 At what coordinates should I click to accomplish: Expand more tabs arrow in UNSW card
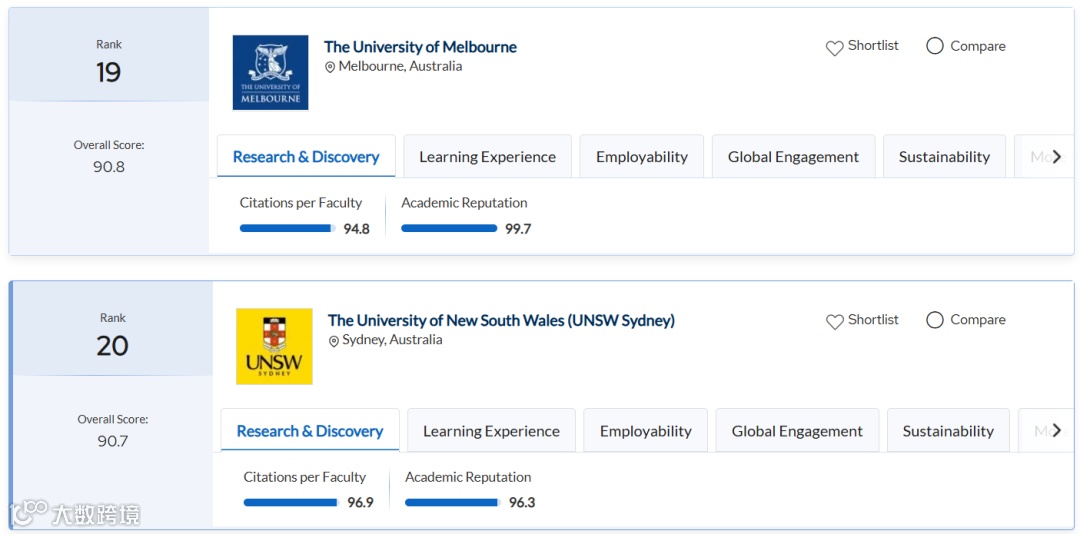point(1056,431)
